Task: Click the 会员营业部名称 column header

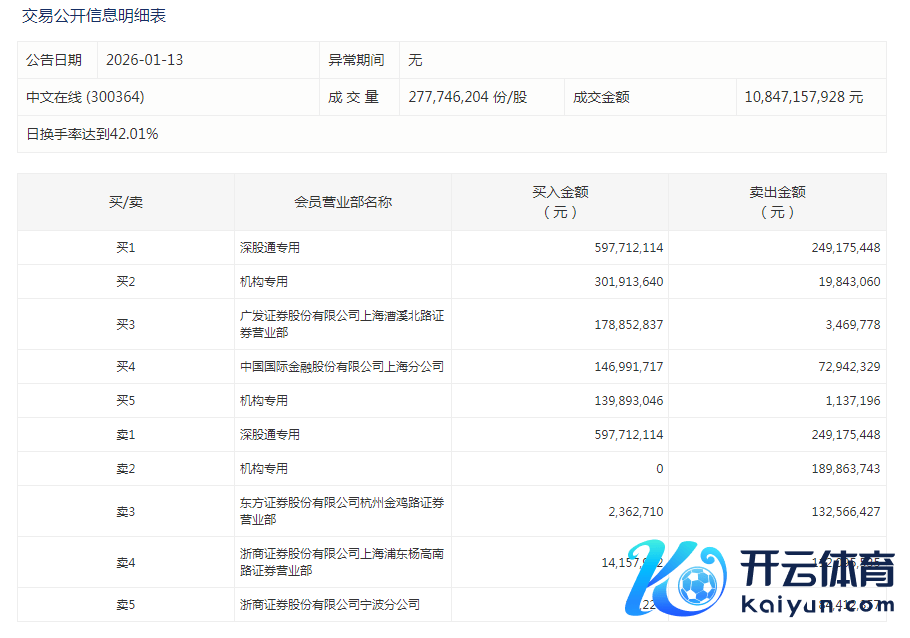Action: coord(342,202)
